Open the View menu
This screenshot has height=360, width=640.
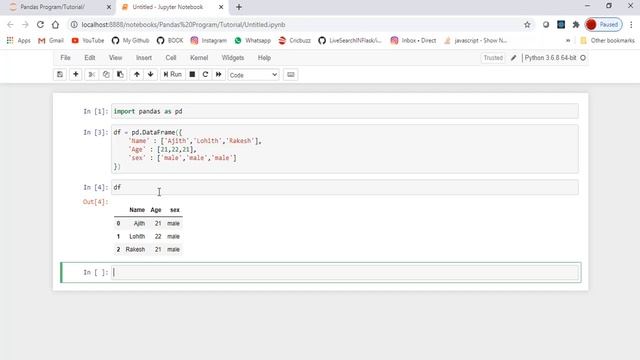[x=116, y=58]
